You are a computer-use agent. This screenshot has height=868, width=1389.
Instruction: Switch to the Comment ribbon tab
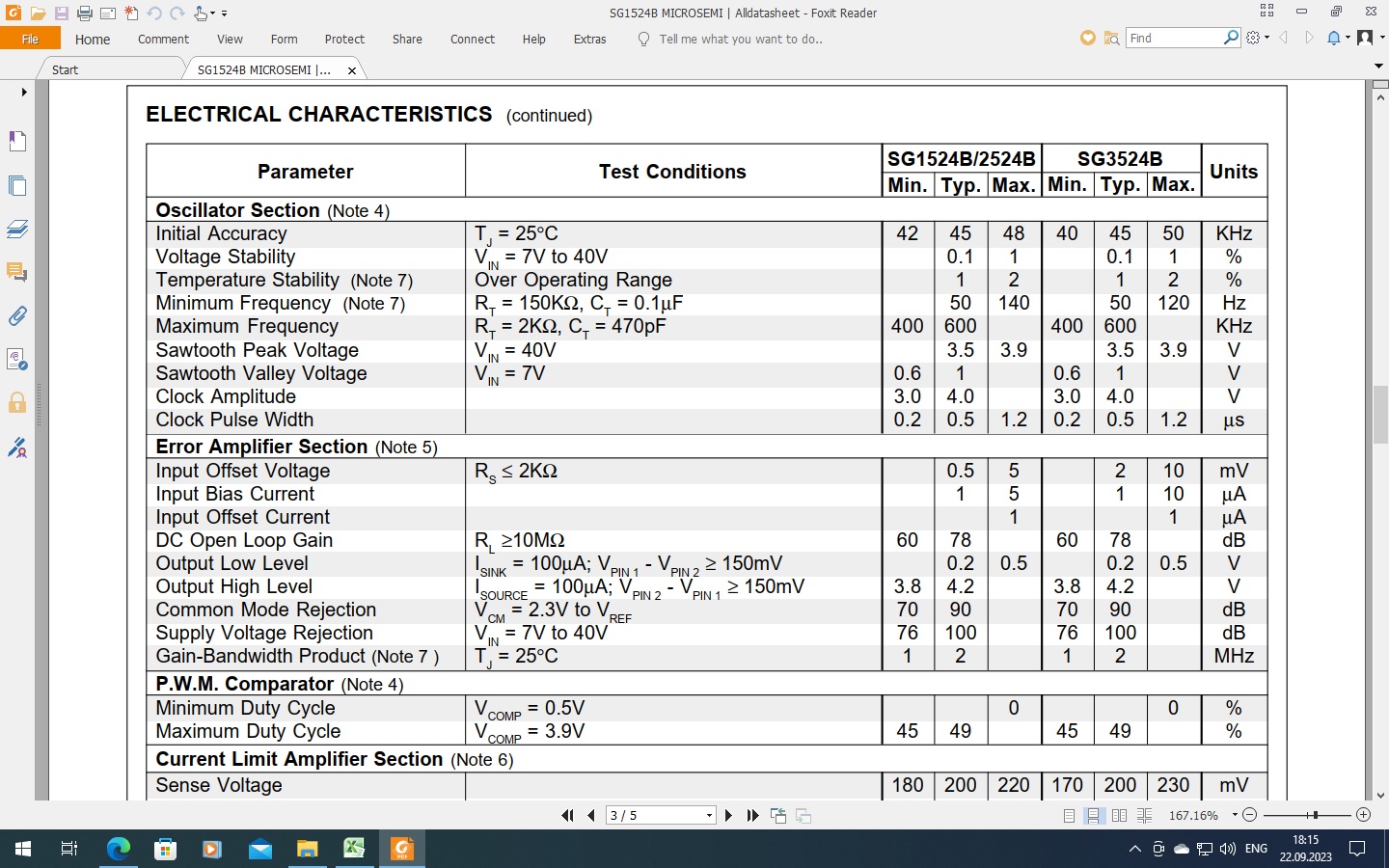[x=163, y=40]
